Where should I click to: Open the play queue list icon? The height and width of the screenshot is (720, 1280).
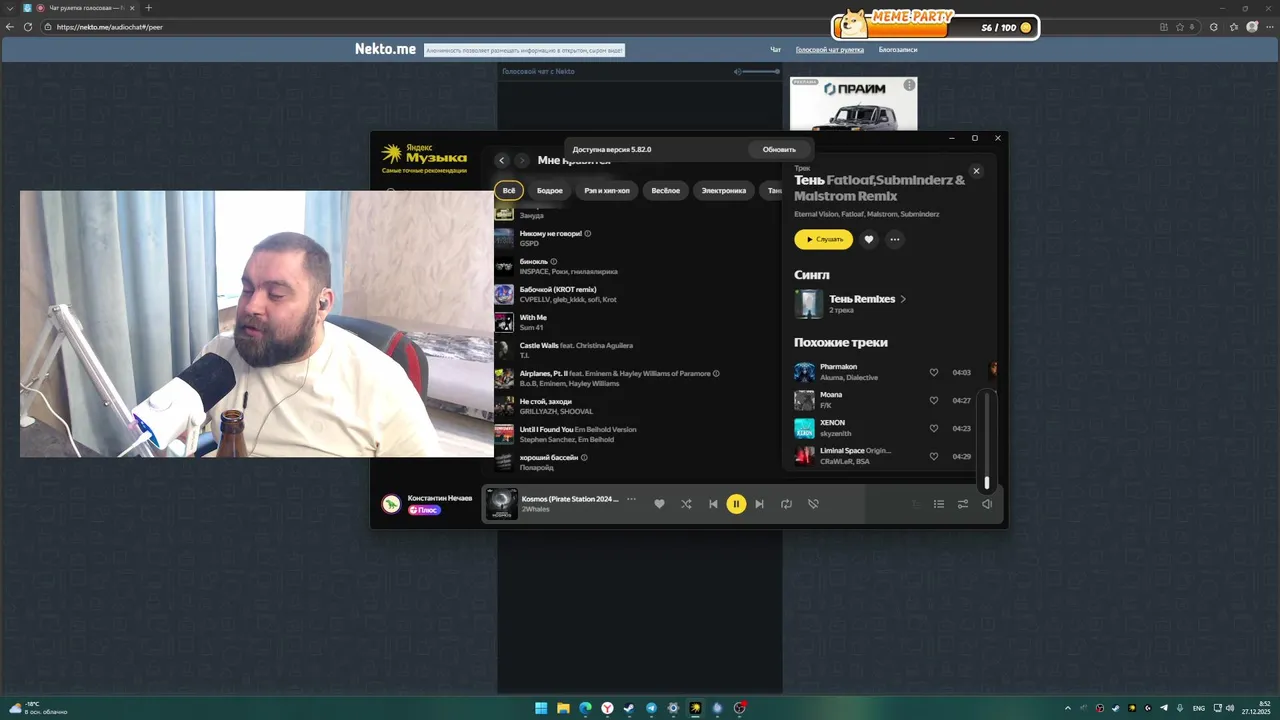pos(939,504)
